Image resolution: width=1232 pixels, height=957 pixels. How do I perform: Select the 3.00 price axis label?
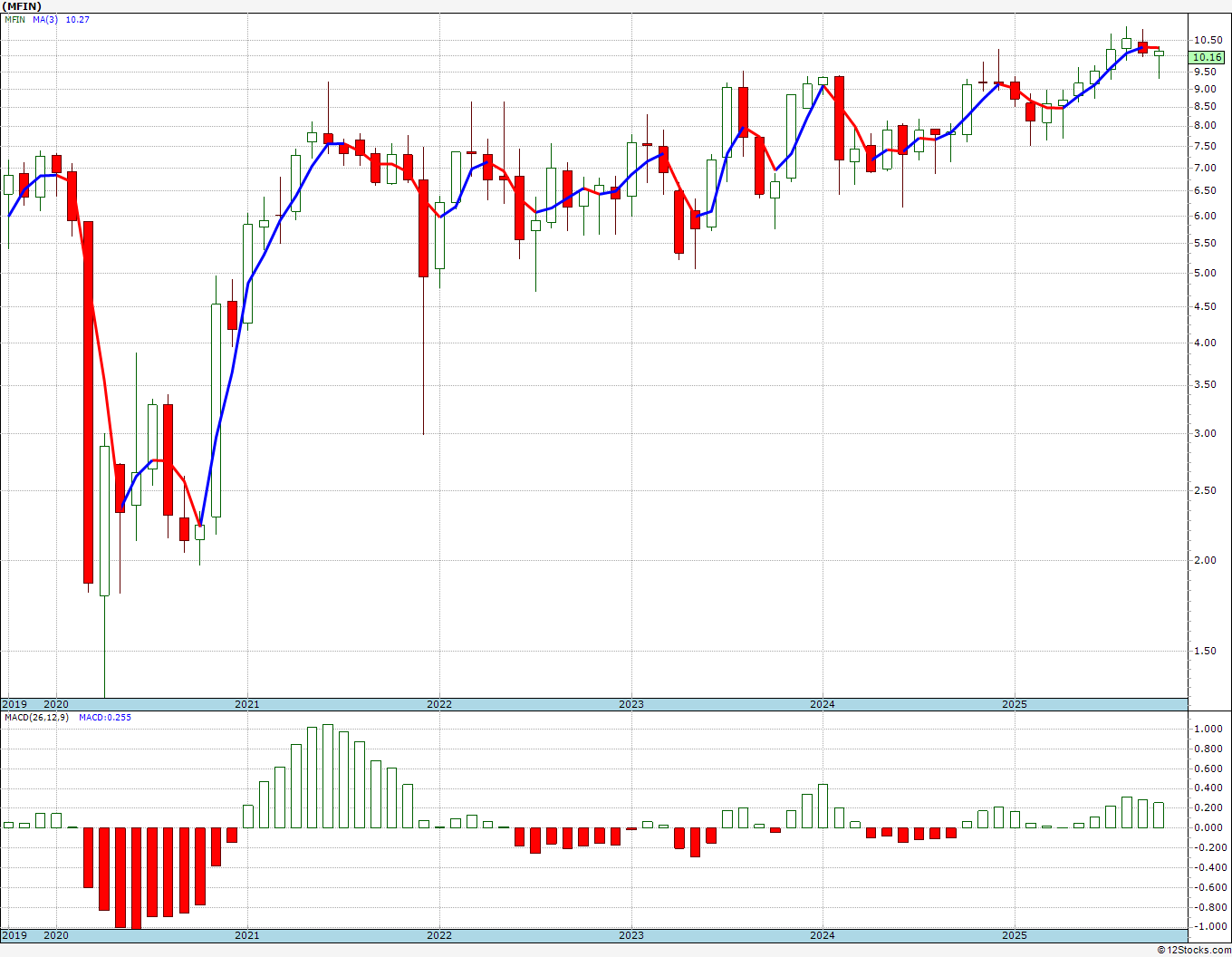[x=1205, y=433]
